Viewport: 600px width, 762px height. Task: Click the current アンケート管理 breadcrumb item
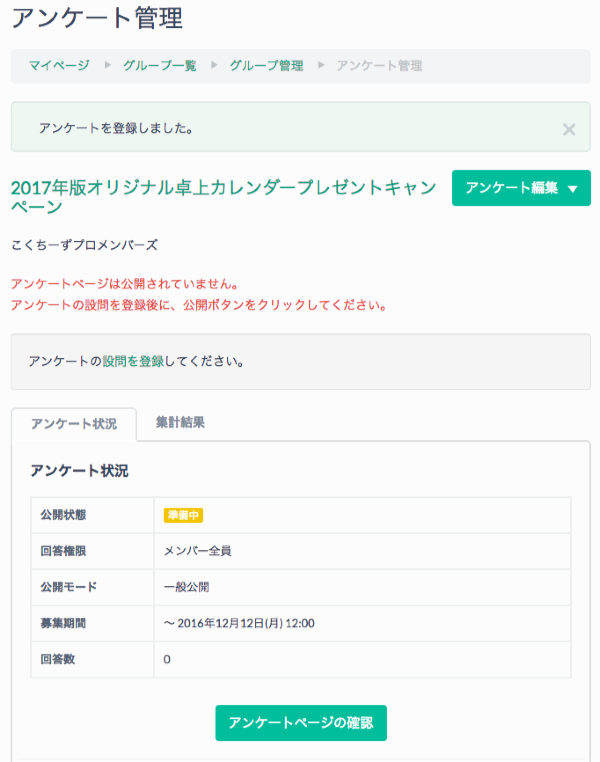[379, 66]
